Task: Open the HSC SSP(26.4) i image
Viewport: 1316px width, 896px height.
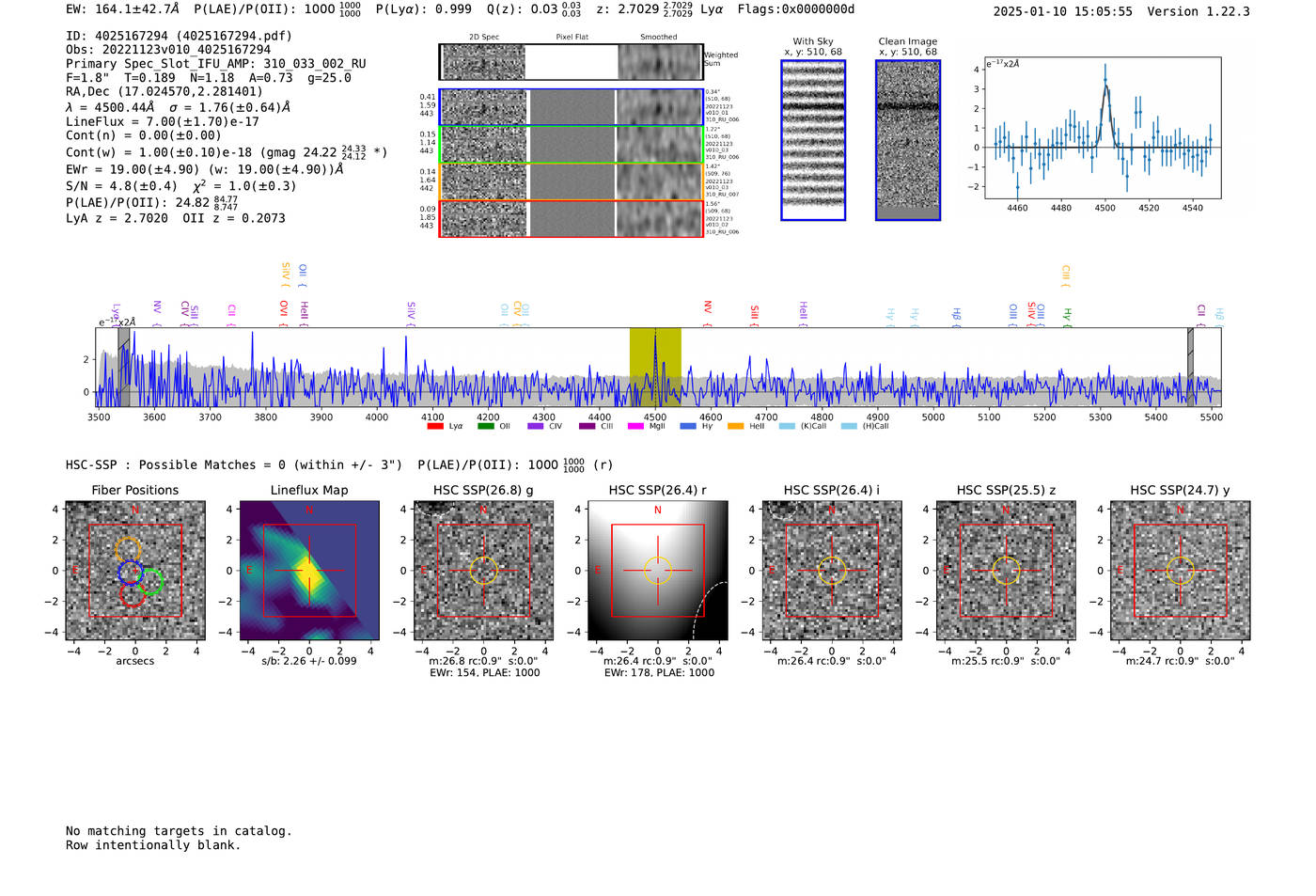Action: (x=832, y=571)
